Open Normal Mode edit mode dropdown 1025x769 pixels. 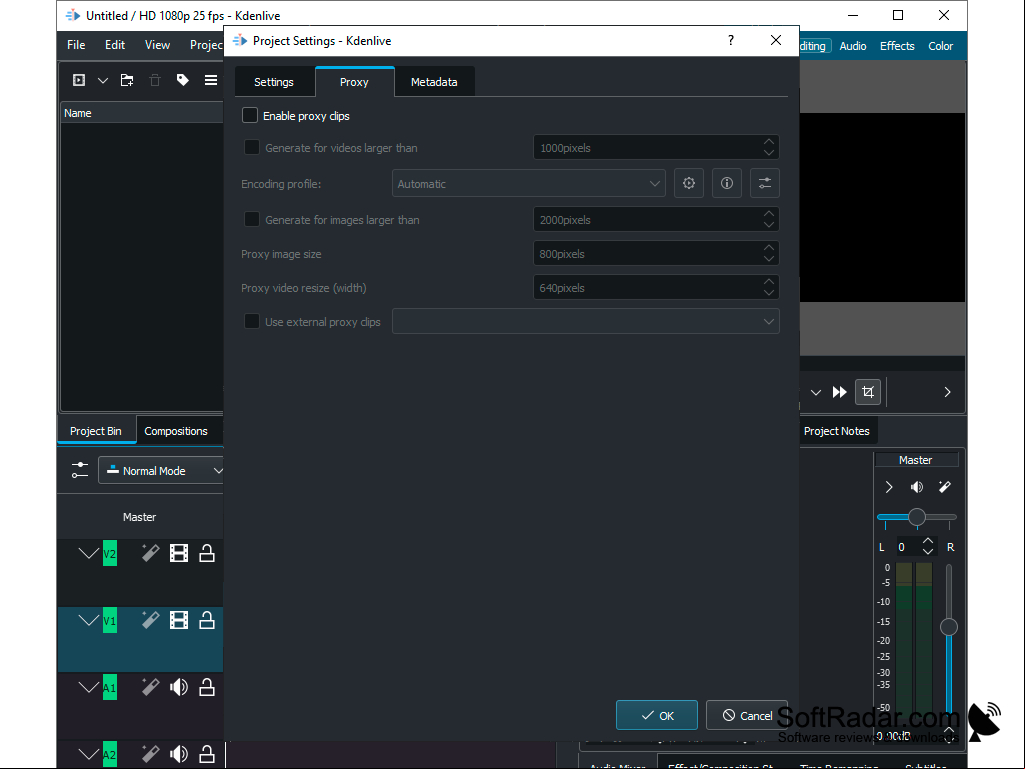pos(162,470)
